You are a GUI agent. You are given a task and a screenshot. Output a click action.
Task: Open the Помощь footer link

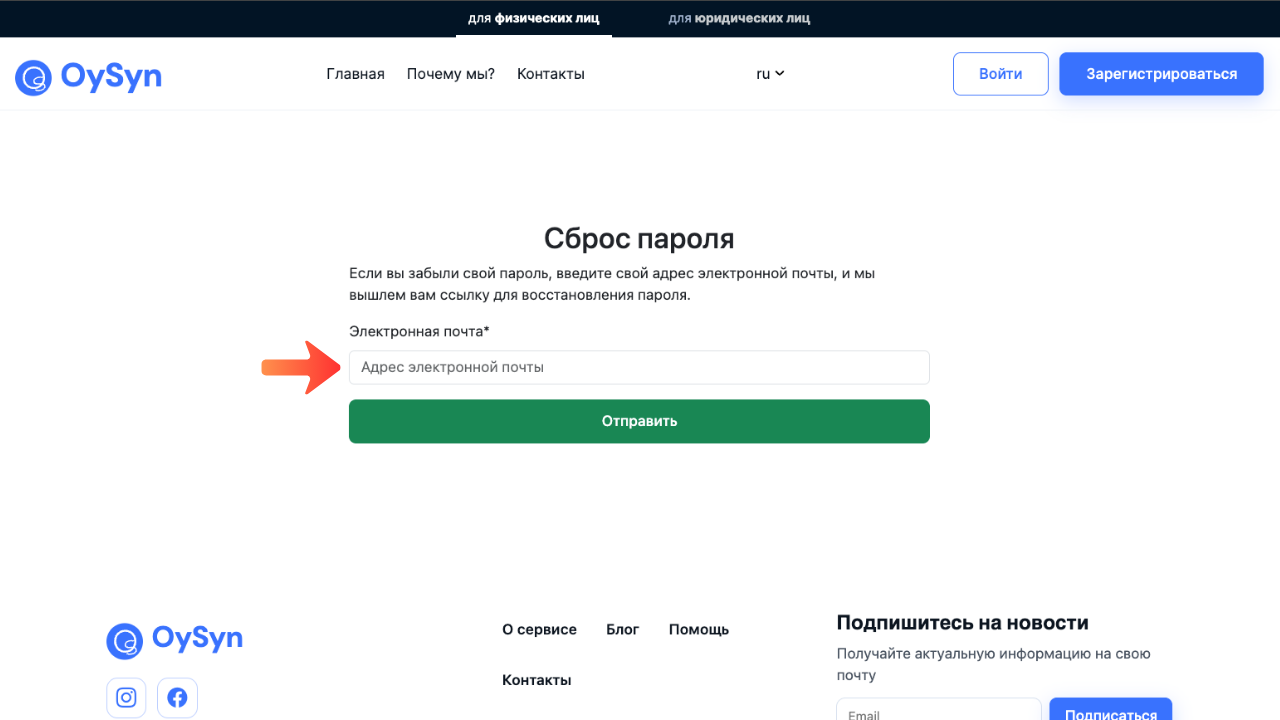click(x=698, y=629)
